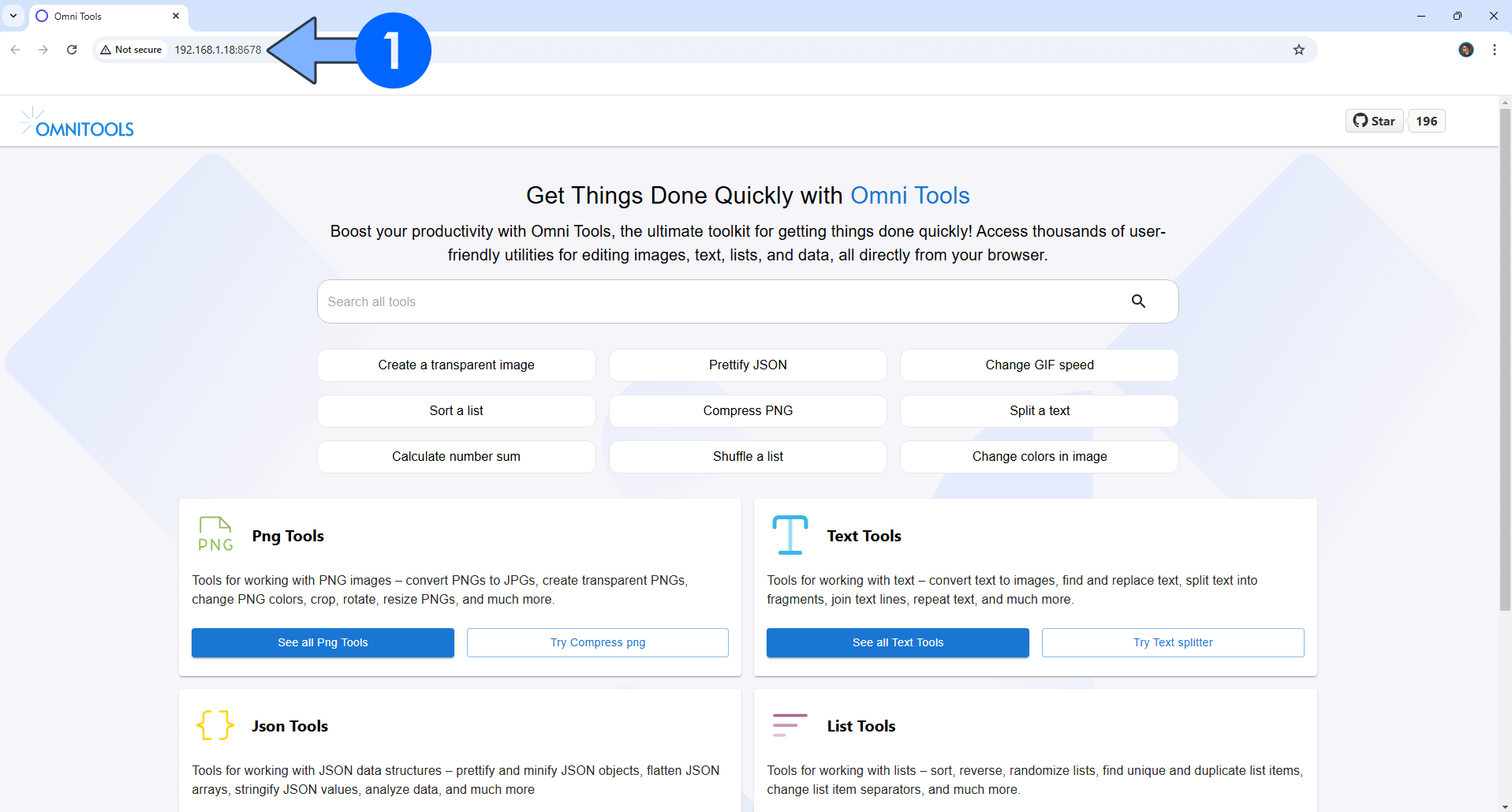Image resolution: width=1512 pixels, height=812 pixels.
Task: Click the page vertical scrollbar thumb
Action: point(1505,359)
